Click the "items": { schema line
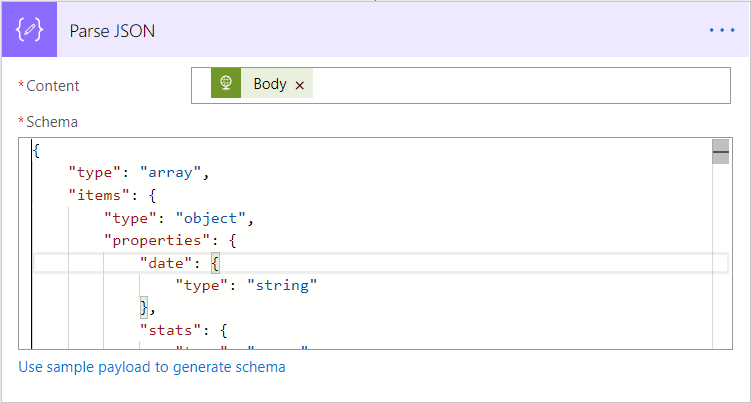This screenshot has height=403, width=751. [x=112, y=195]
